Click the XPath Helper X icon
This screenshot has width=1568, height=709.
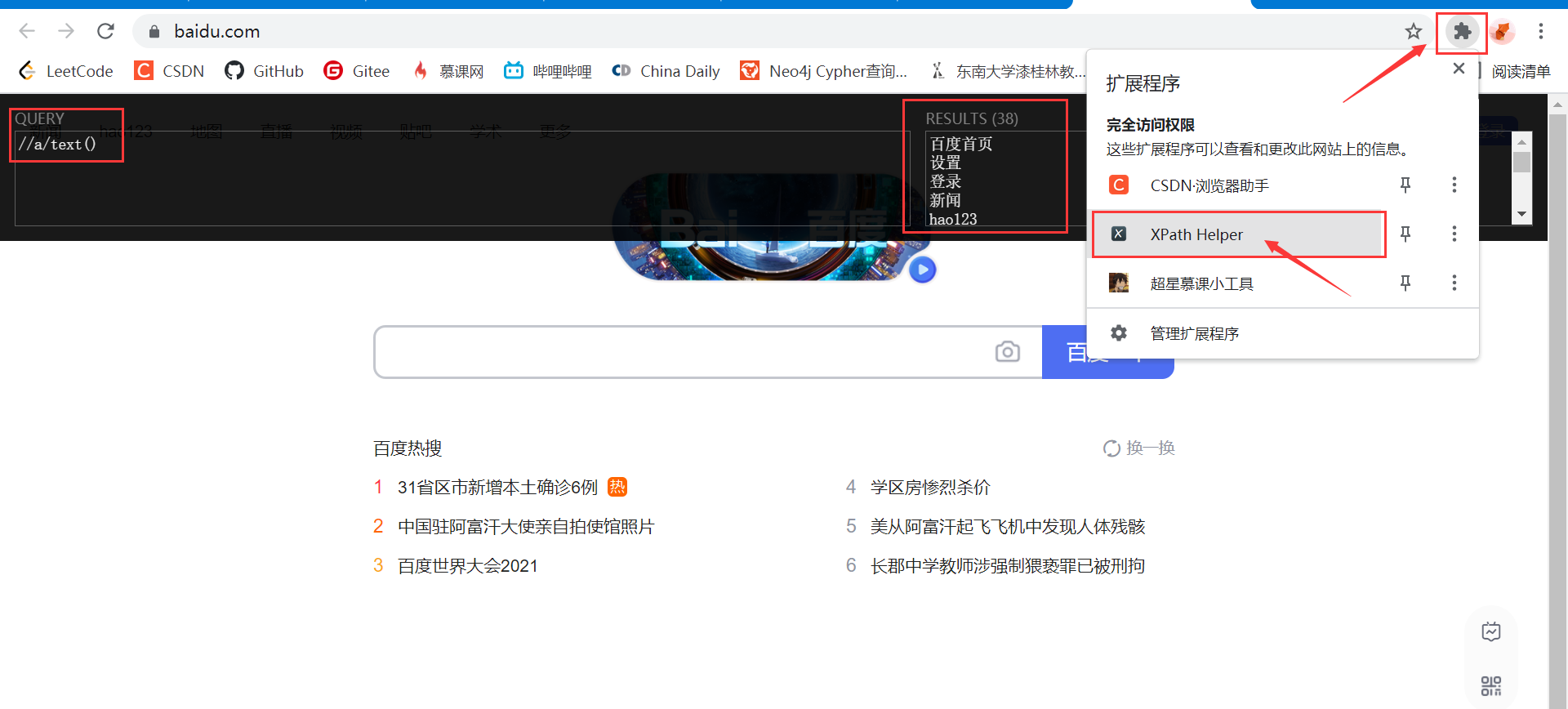[1119, 234]
